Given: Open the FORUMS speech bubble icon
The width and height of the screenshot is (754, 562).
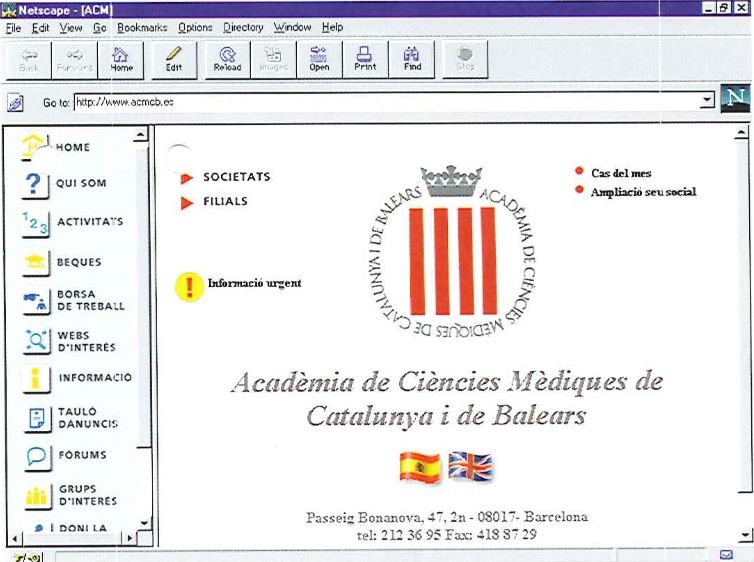Looking at the screenshot, I should click(35, 455).
